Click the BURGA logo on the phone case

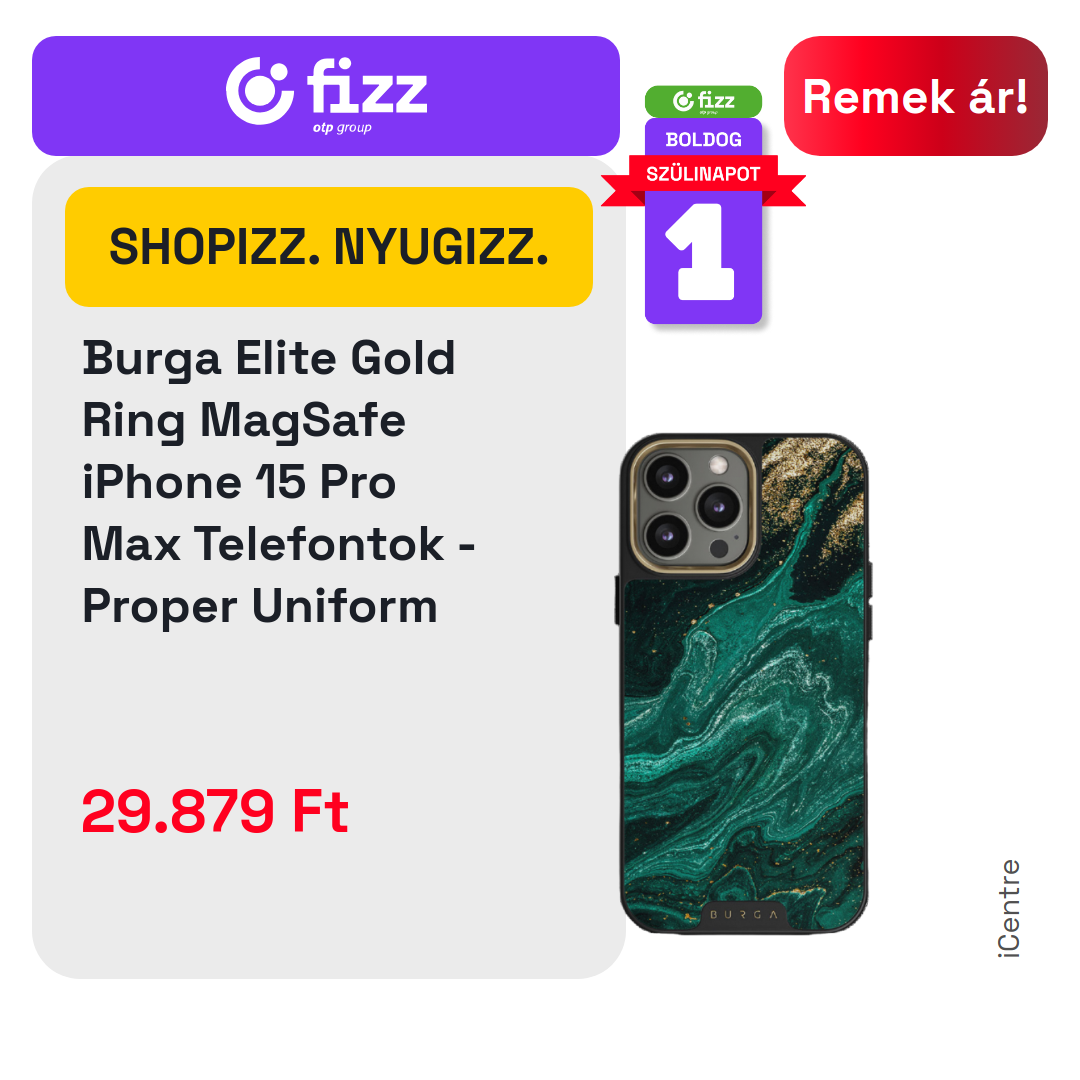point(743,915)
